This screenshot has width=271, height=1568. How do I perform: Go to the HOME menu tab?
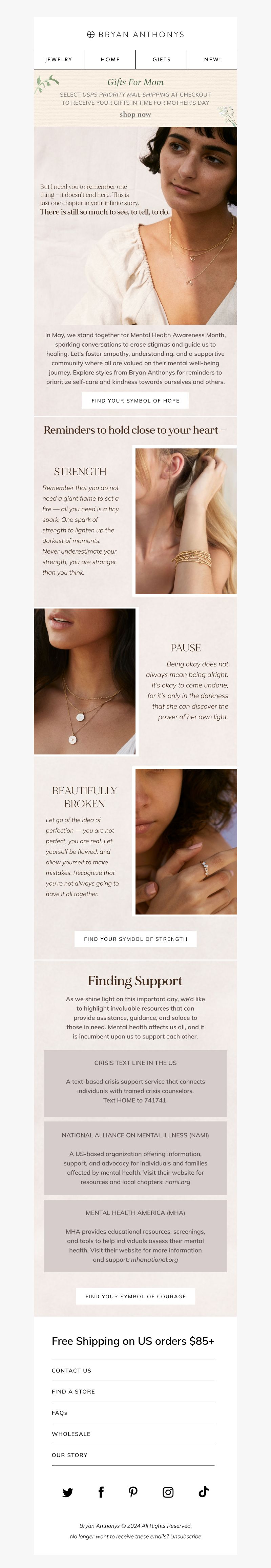click(110, 60)
